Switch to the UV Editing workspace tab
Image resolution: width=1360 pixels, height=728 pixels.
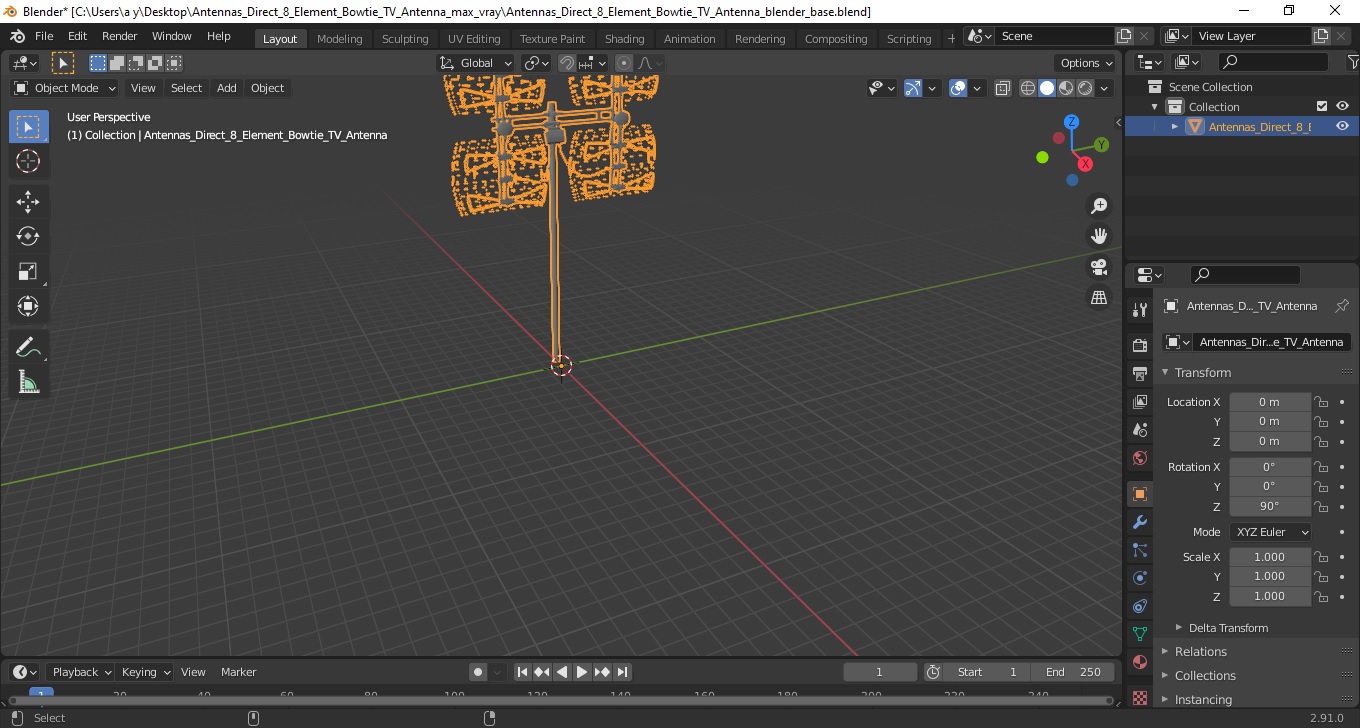pyautogui.click(x=474, y=39)
